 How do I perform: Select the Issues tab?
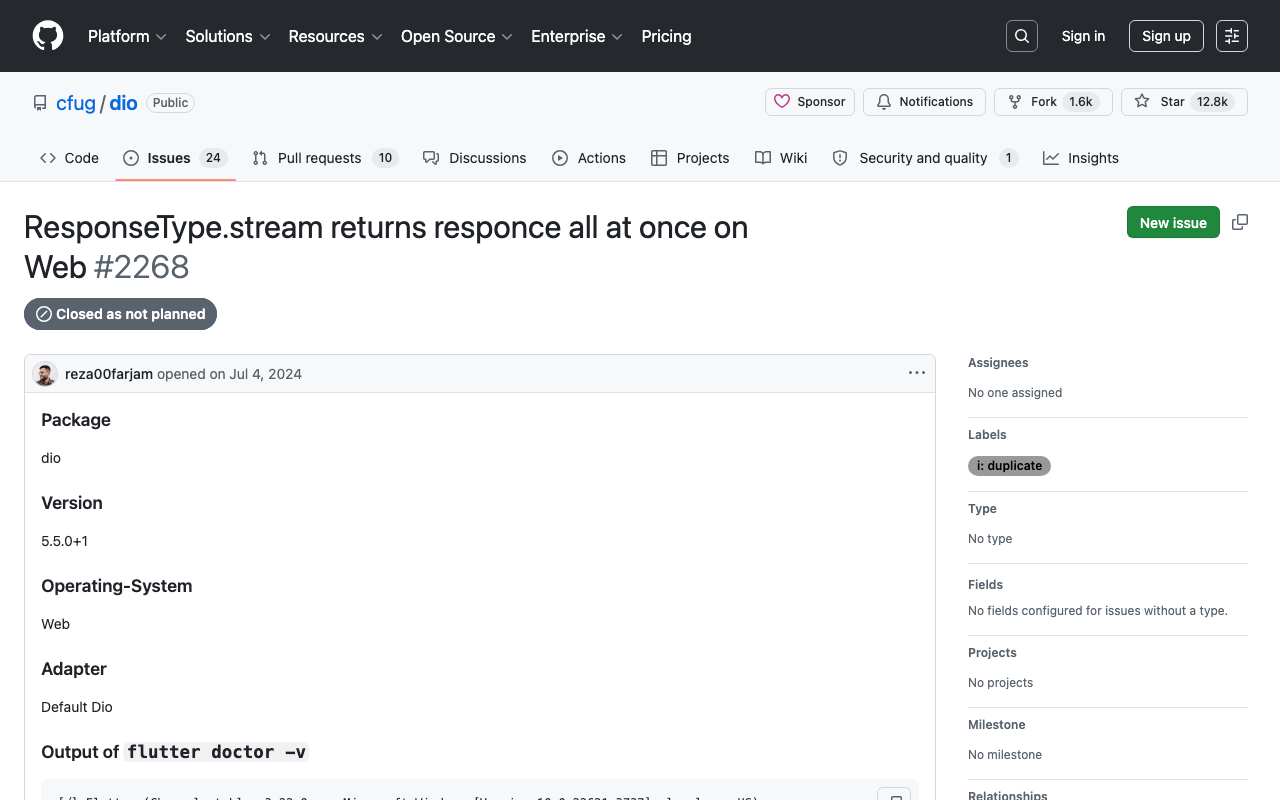175,158
